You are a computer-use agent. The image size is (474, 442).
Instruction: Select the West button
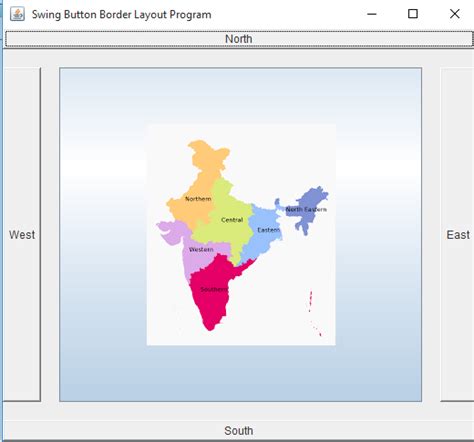pyautogui.click(x=22, y=234)
